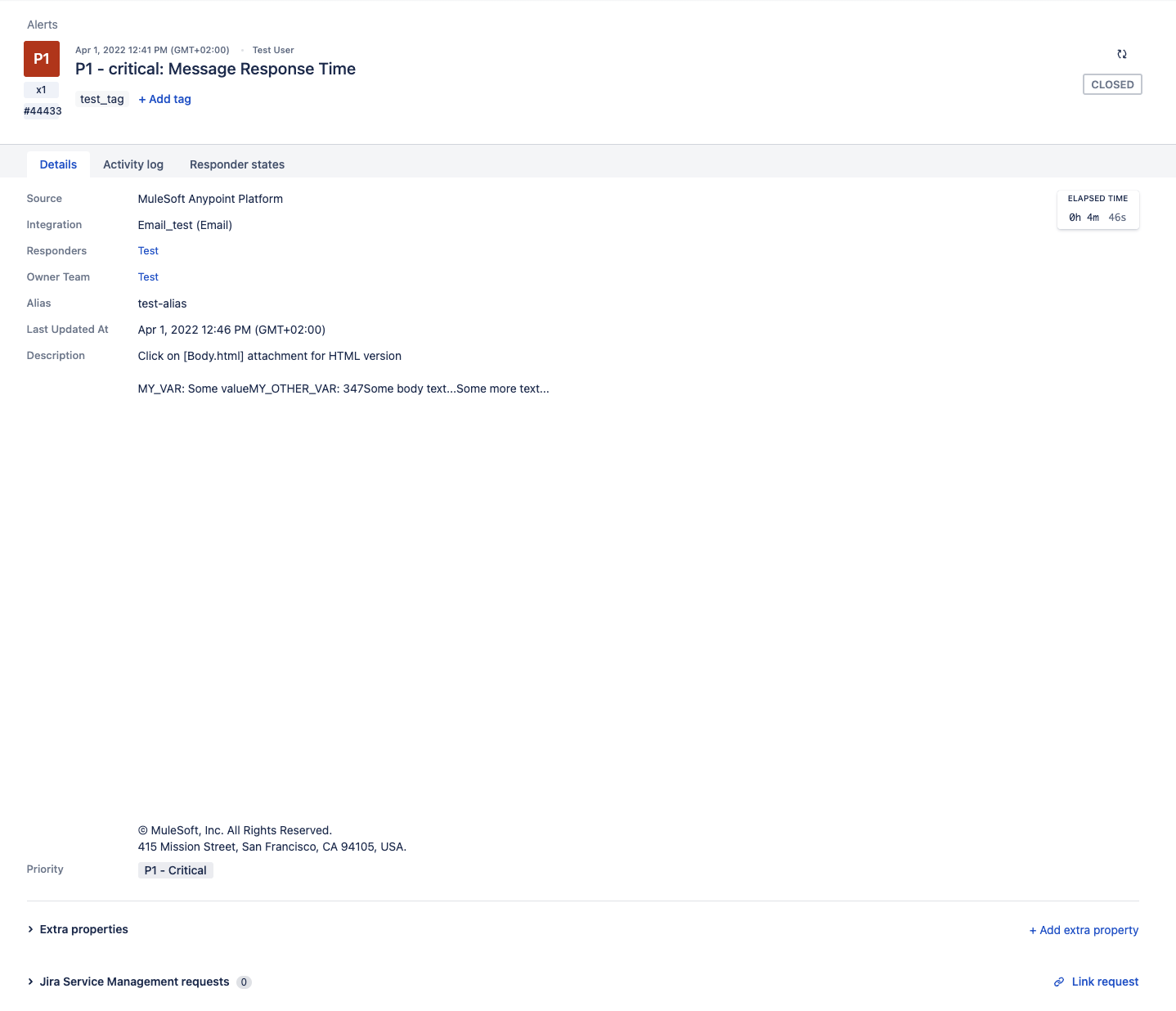This screenshot has height=1011, width=1176.
Task: Click the Test User name in header
Action: (273, 50)
